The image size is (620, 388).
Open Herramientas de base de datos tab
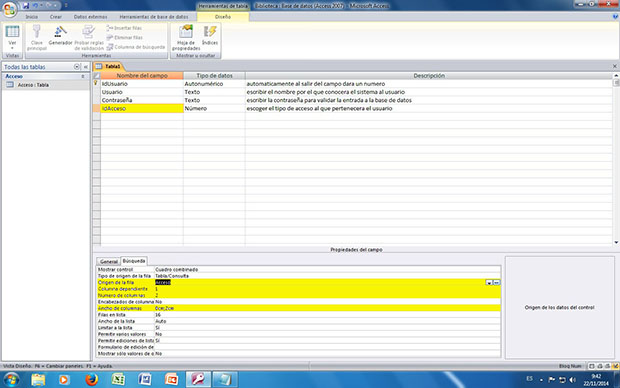pos(154,17)
